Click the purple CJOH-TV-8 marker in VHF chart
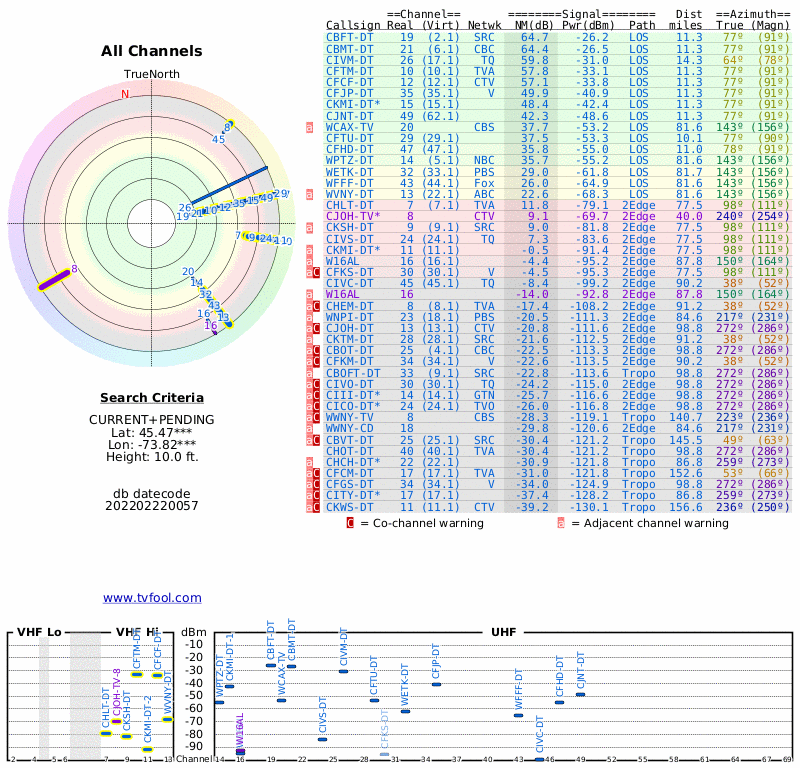 117,721
